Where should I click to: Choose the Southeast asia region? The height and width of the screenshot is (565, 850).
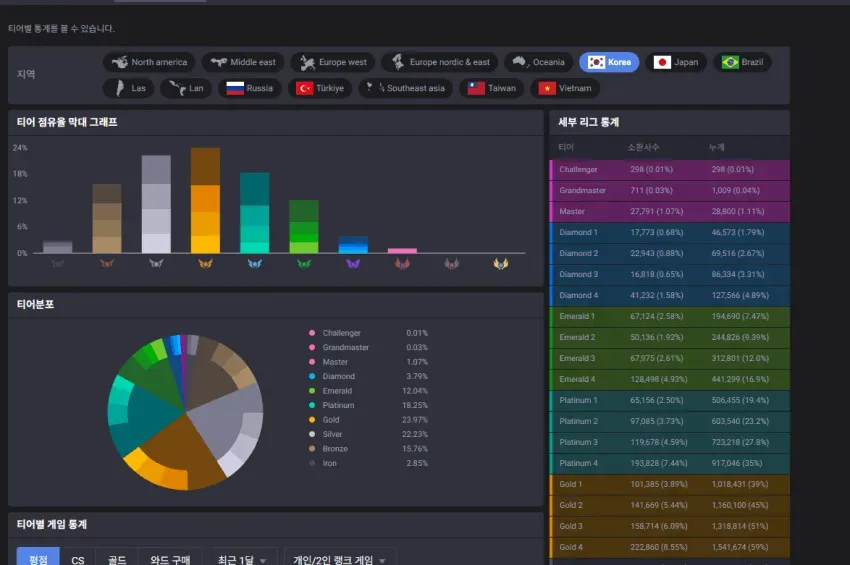point(405,88)
